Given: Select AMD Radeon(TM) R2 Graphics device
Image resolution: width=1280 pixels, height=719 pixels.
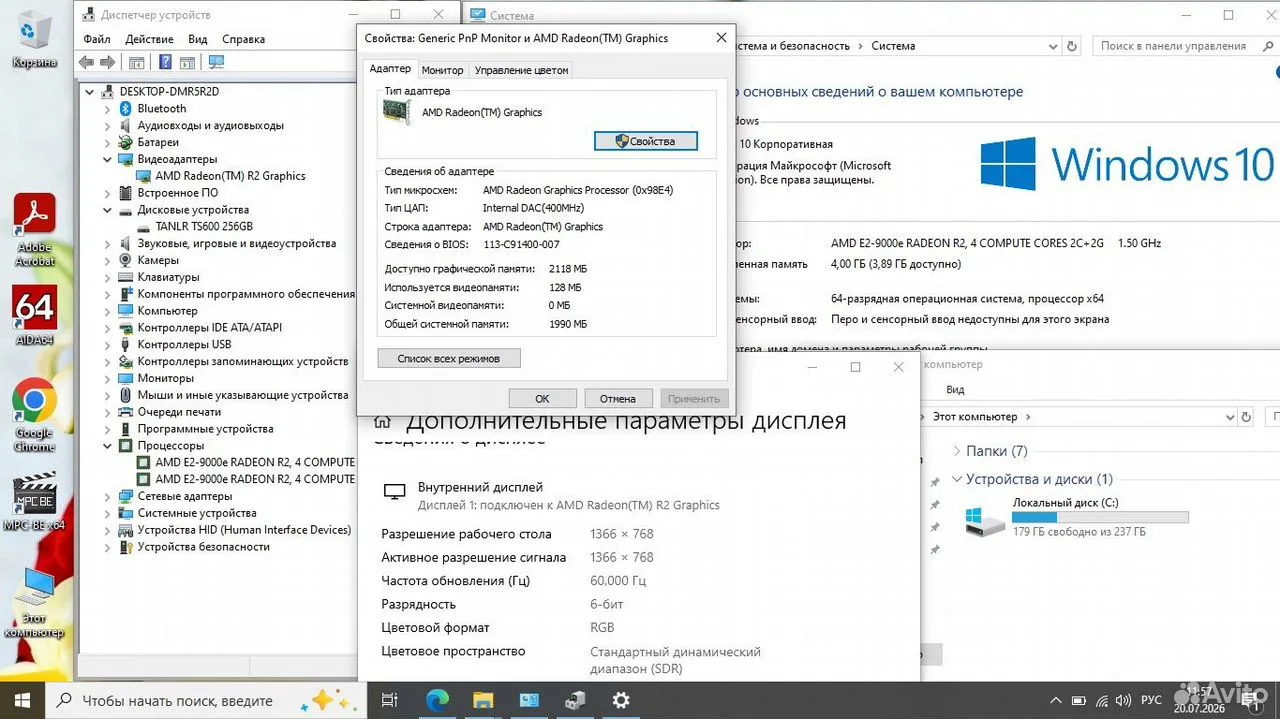Looking at the screenshot, I should [230, 176].
